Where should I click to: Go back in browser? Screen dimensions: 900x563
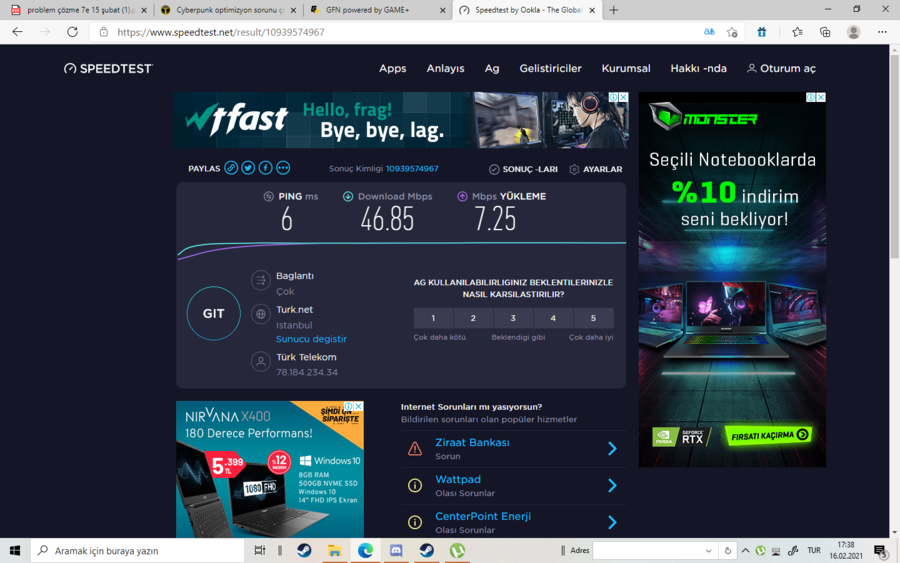tap(17, 32)
